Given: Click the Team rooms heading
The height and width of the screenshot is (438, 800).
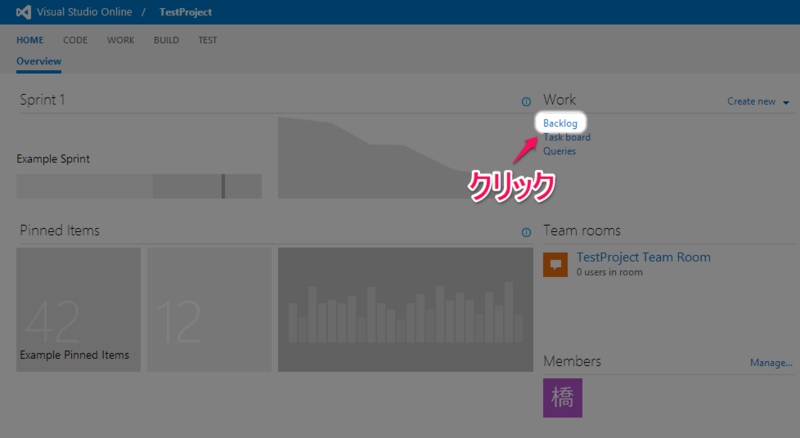Looking at the screenshot, I should (x=582, y=230).
